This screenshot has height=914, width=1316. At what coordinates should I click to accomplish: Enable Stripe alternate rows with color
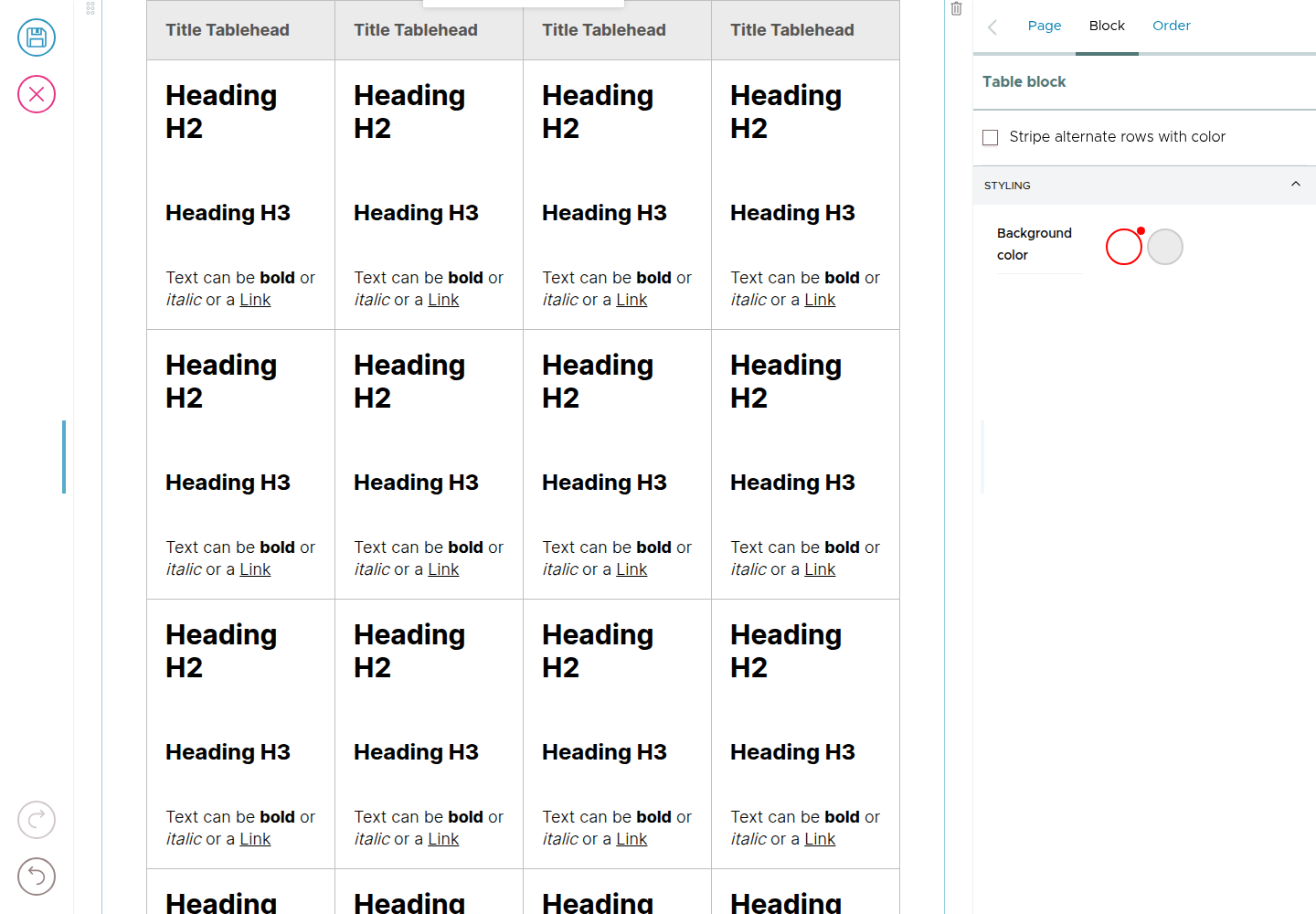(x=990, y=137)
